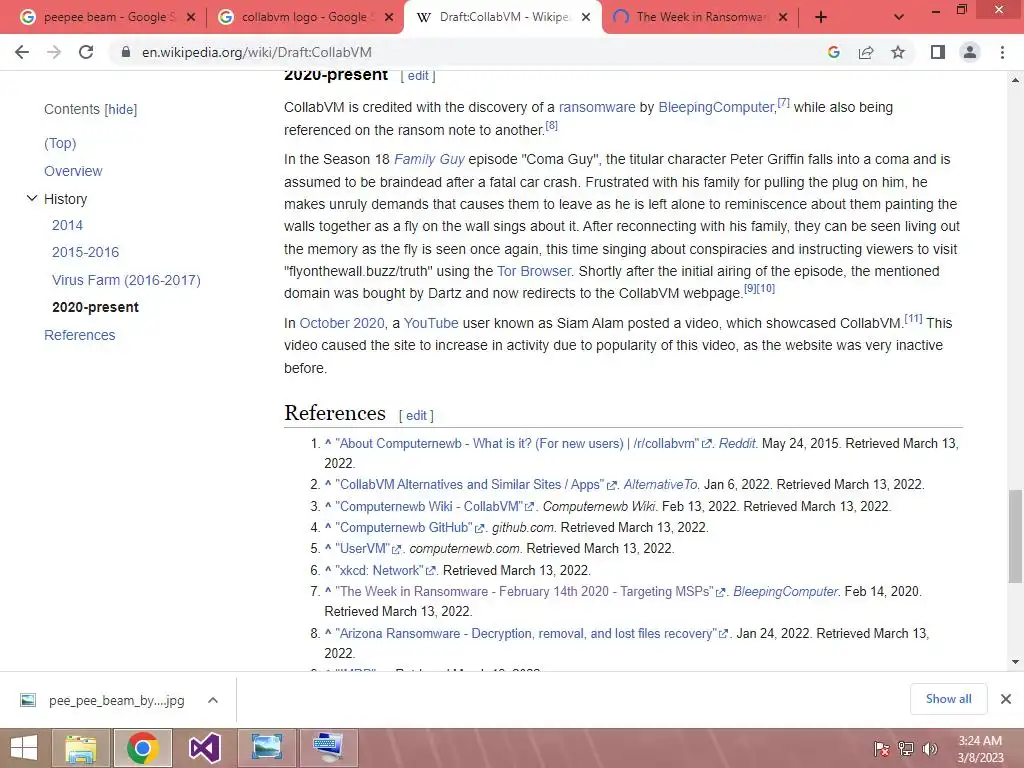Image resolution: width=1024 pixels, height=768 pixels.
Task: Open the YouTube article link
Action: tap(431, 323)
